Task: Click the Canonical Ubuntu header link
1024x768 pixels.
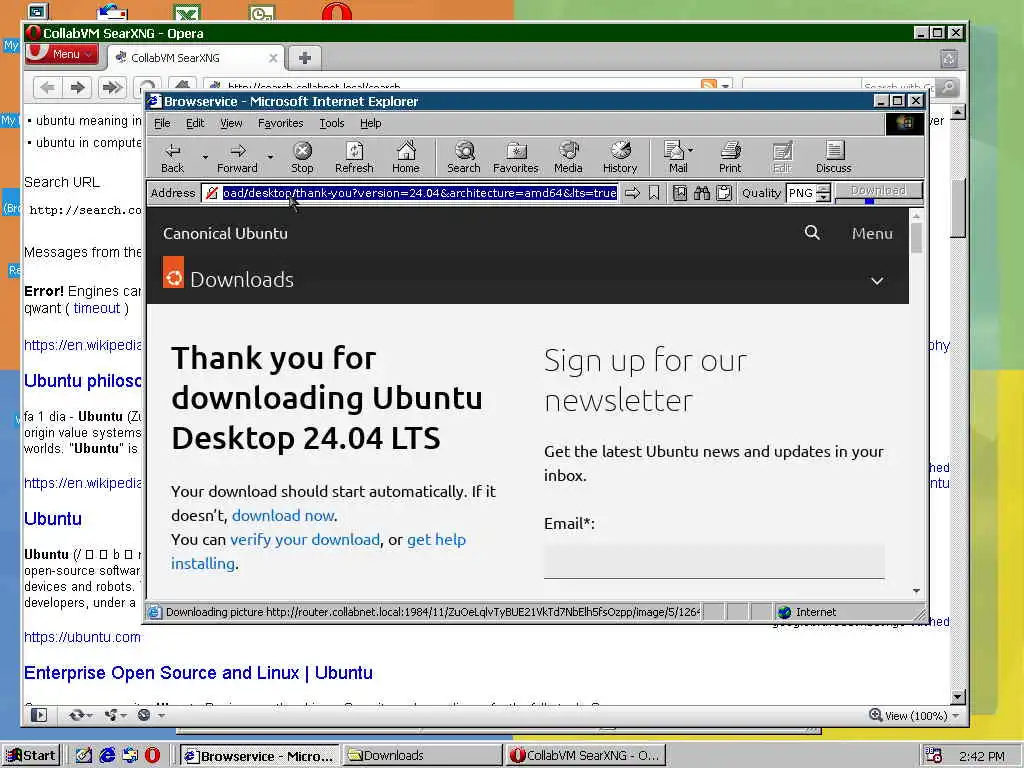Action: (x=225, y=233)
